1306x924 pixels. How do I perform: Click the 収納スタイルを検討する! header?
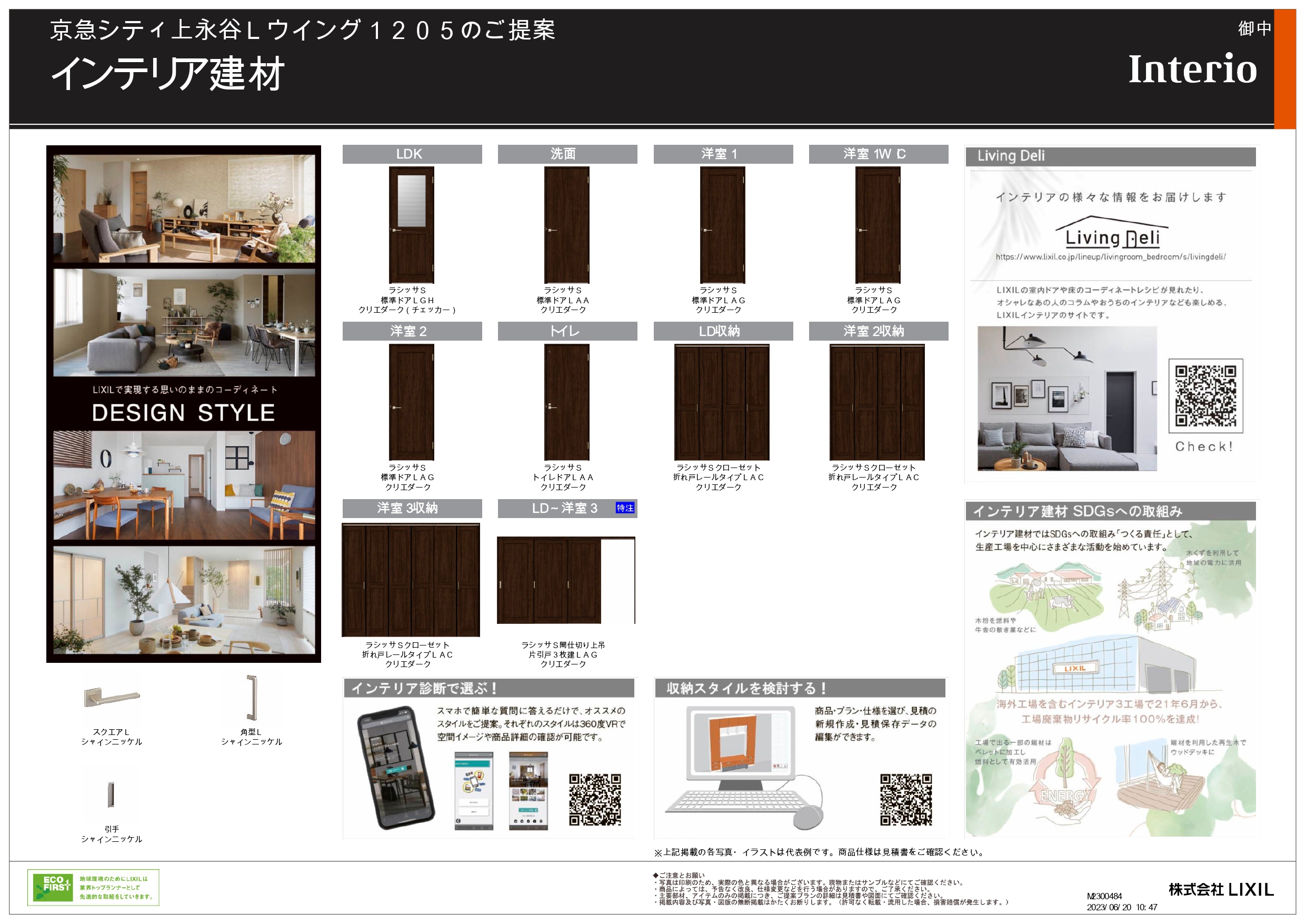[800, 689]
